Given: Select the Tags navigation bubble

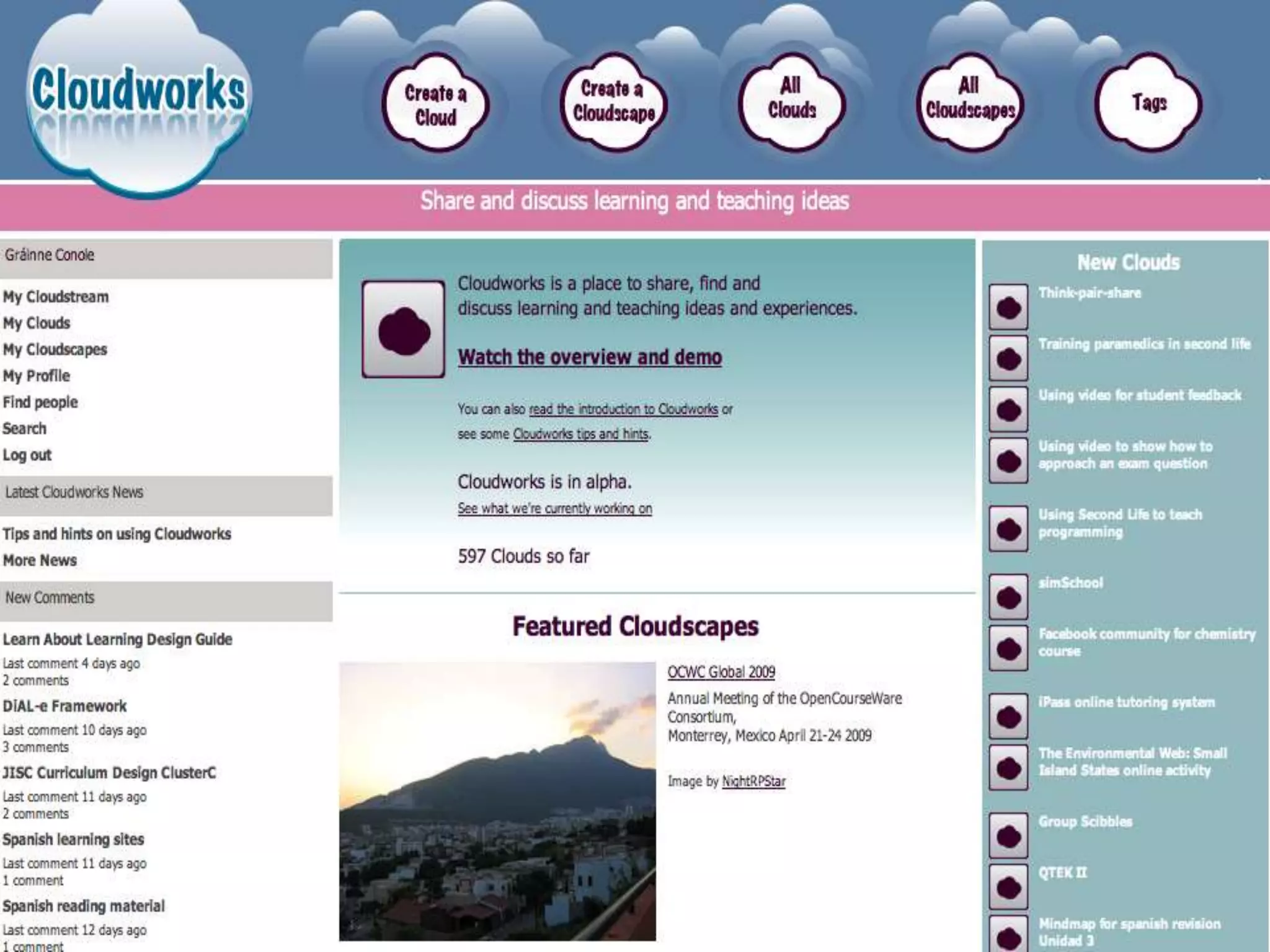Looking at the screenshot, I should tap(1148, 102).
